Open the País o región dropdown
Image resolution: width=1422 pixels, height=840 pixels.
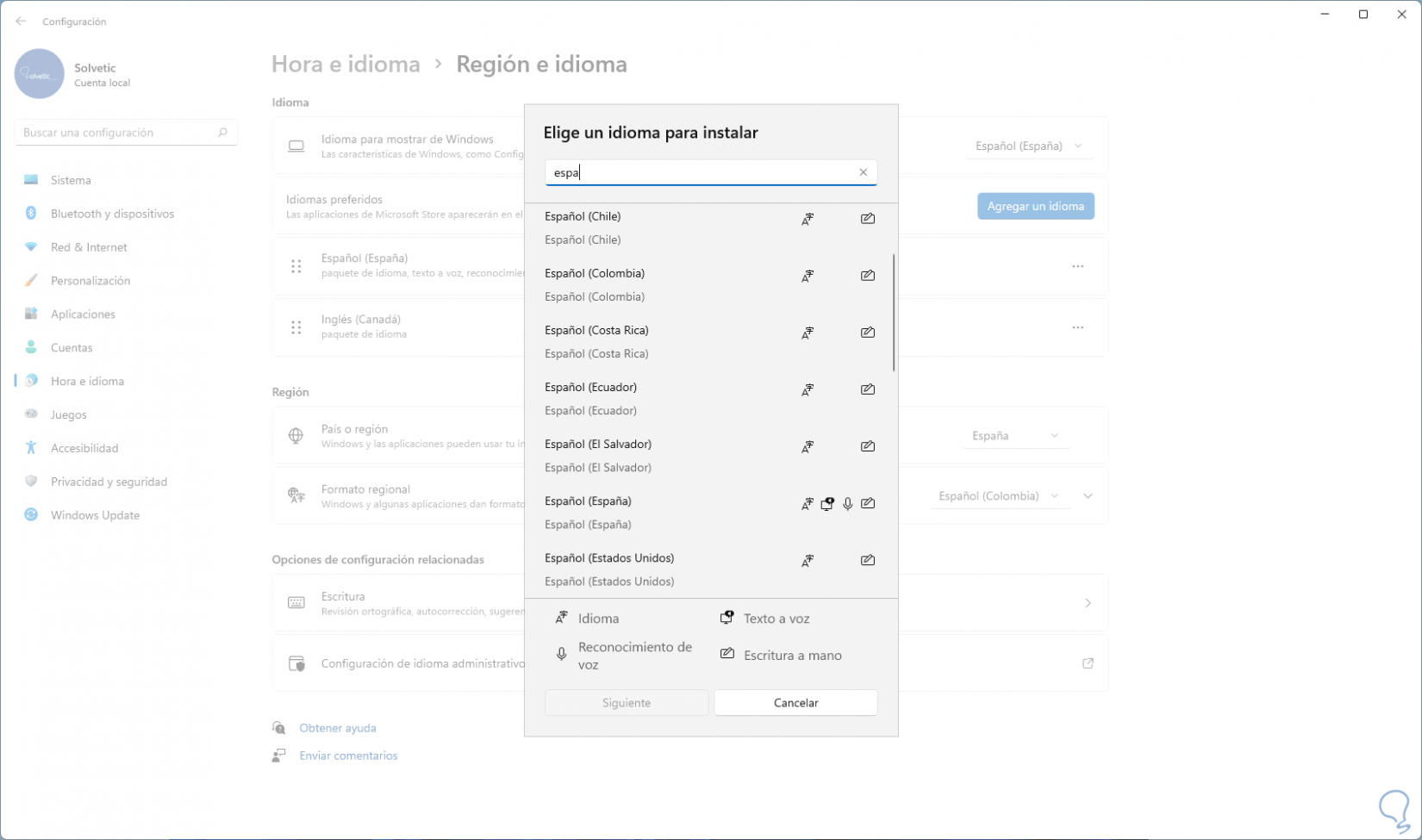pyautogui.click(x=1015, y=436)
